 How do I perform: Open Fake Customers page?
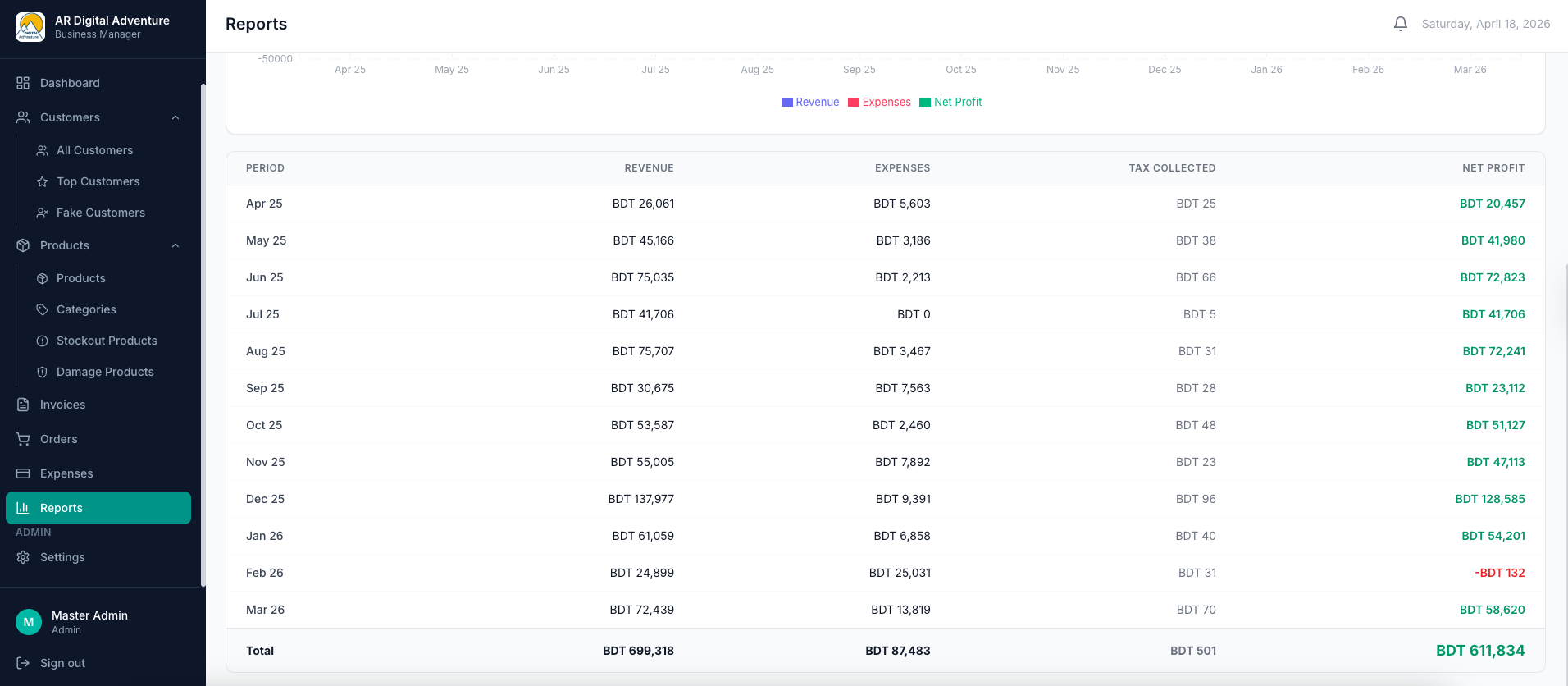[100, 213]
